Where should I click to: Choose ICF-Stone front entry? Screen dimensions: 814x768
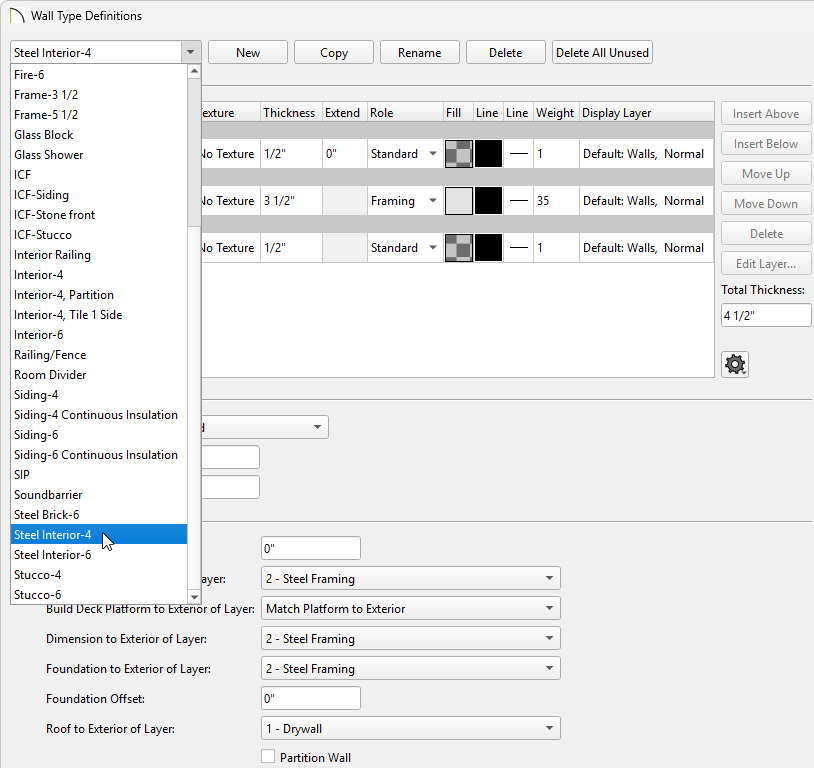click(99, 215)
